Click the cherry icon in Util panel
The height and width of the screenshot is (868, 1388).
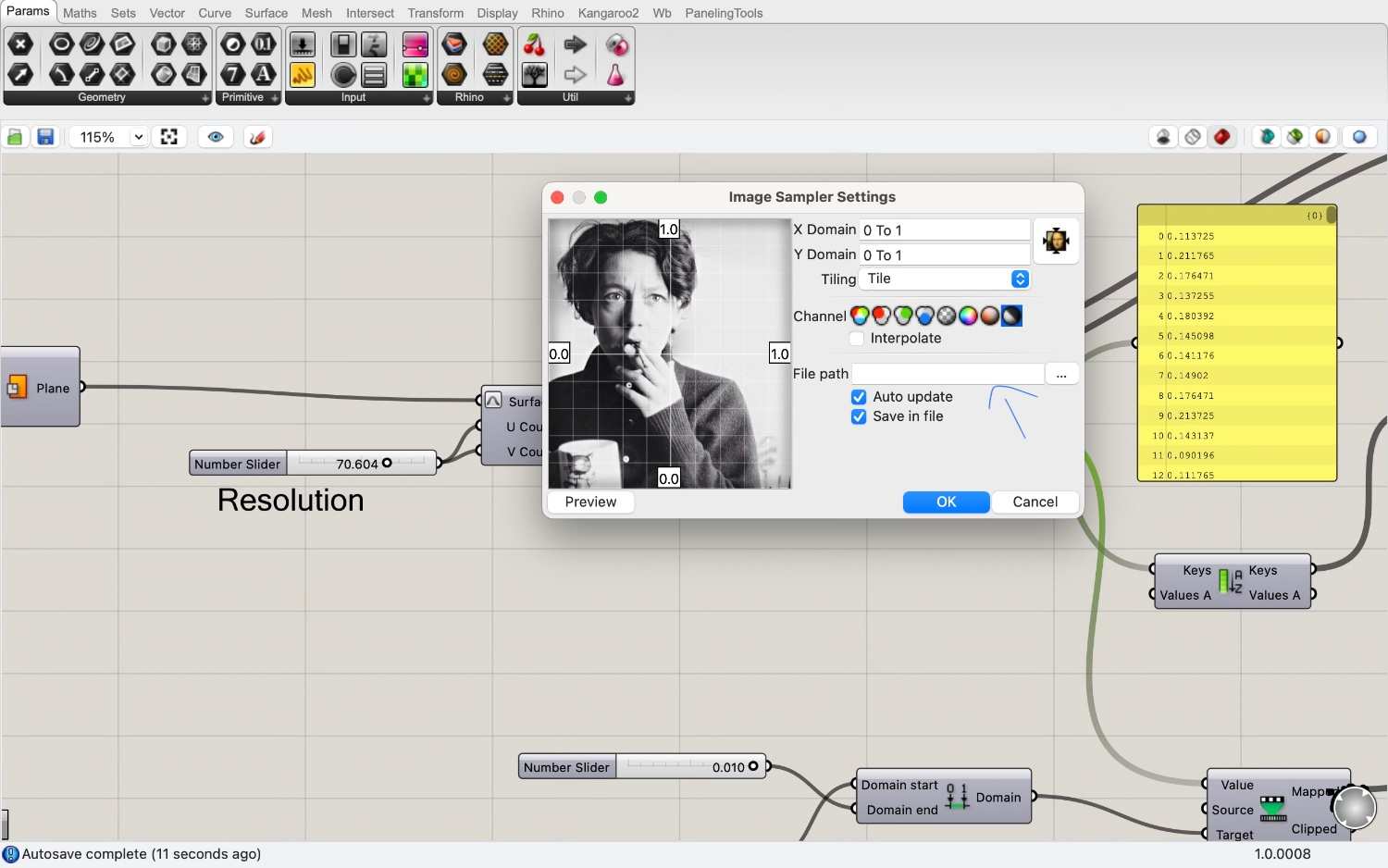(534, 44)
